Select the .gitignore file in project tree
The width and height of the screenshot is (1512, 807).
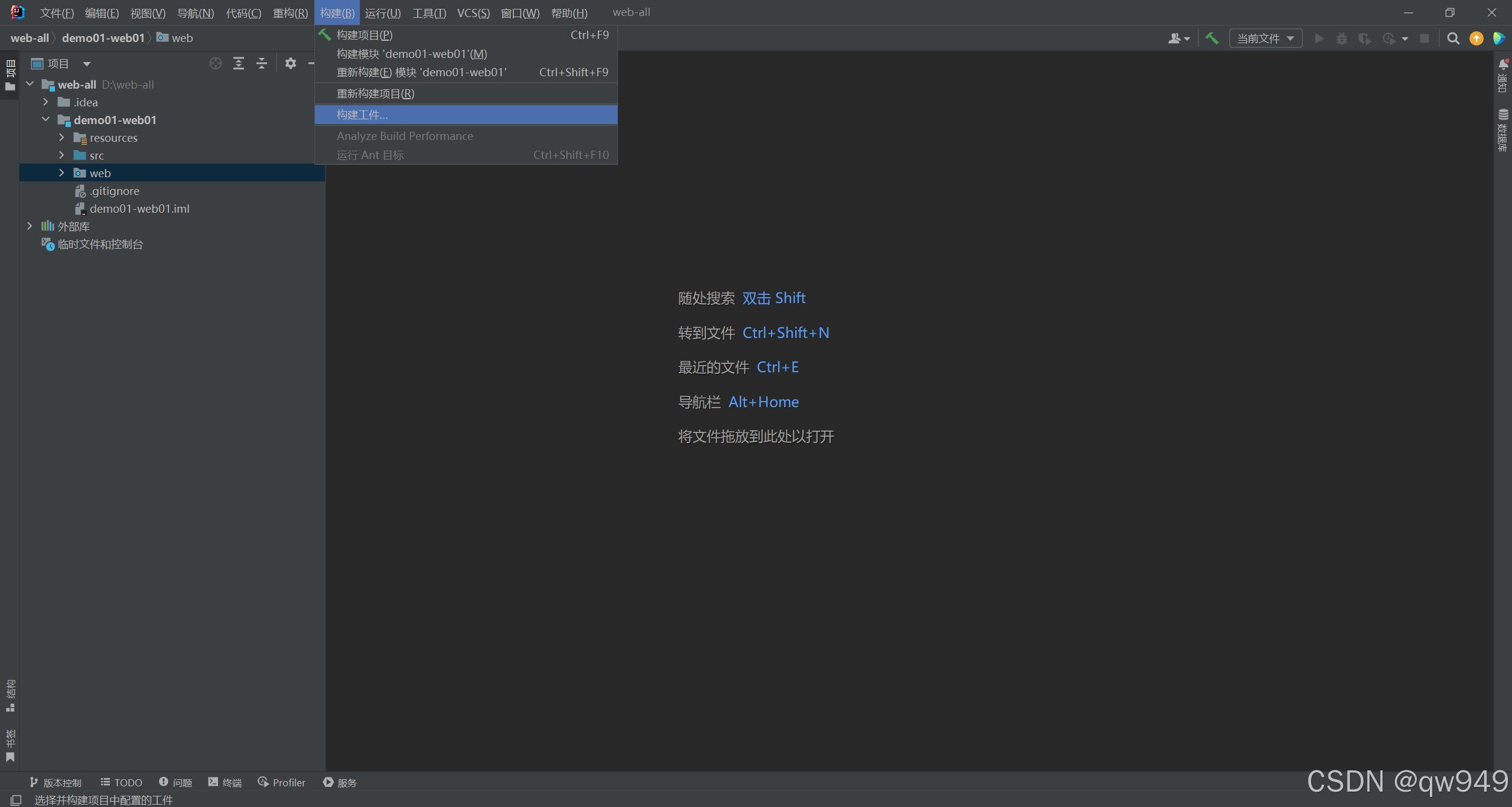click(114, 191)
